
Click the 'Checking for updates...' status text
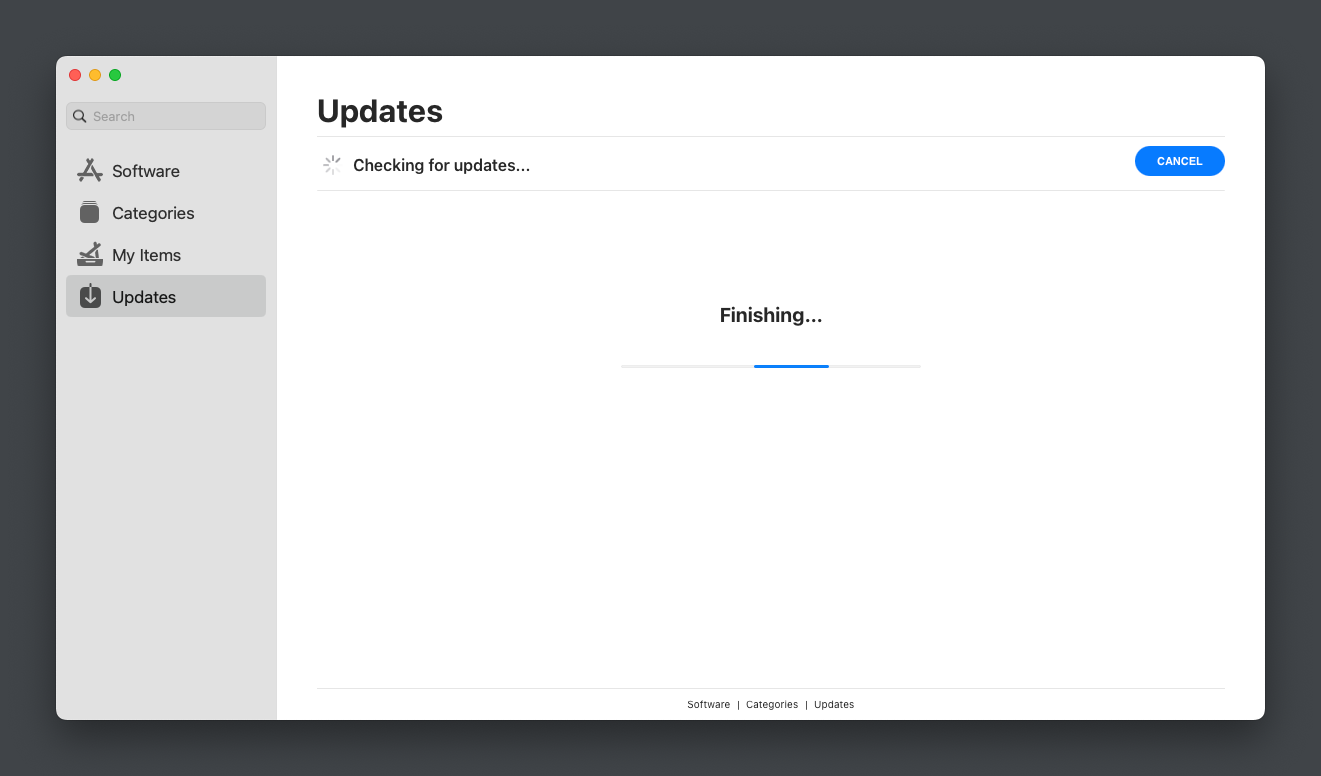point(441,165)
